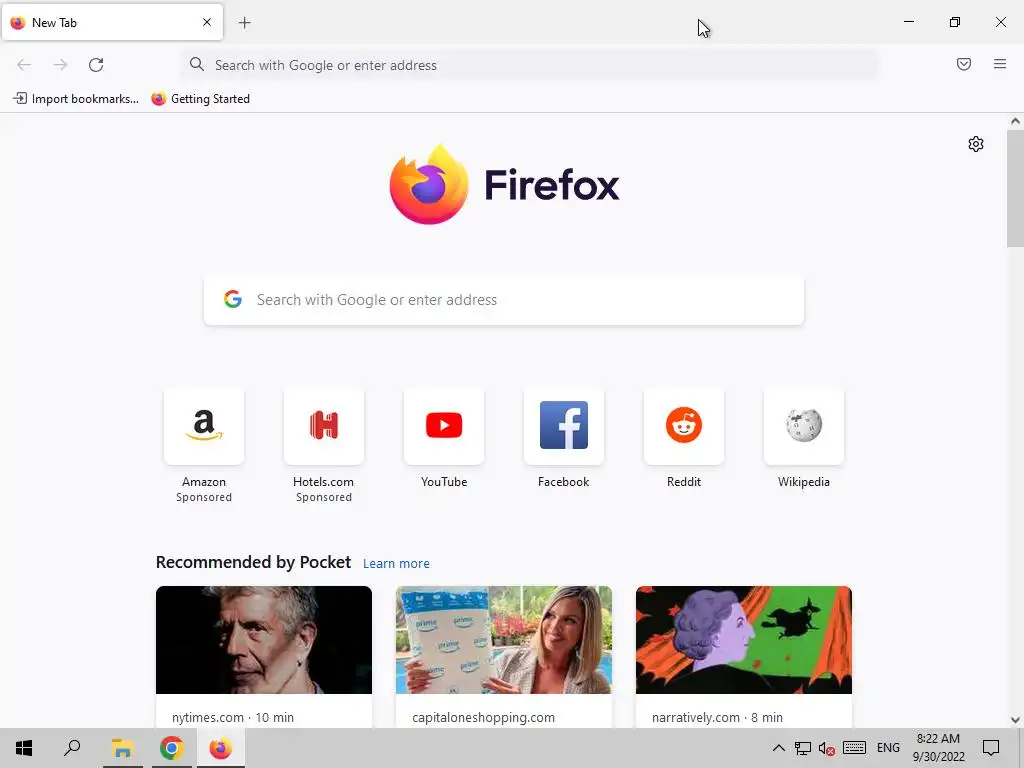Open the muted volume tray icon
Image resolution: width=1024 pixels, height=768 pixels.
click(x=826, y=748)
